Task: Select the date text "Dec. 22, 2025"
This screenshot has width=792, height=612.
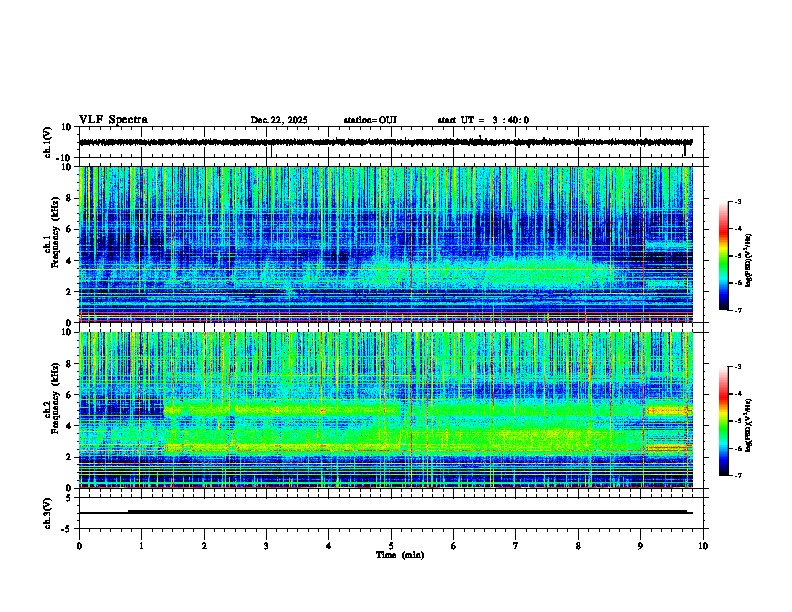Action: (279, 120)
